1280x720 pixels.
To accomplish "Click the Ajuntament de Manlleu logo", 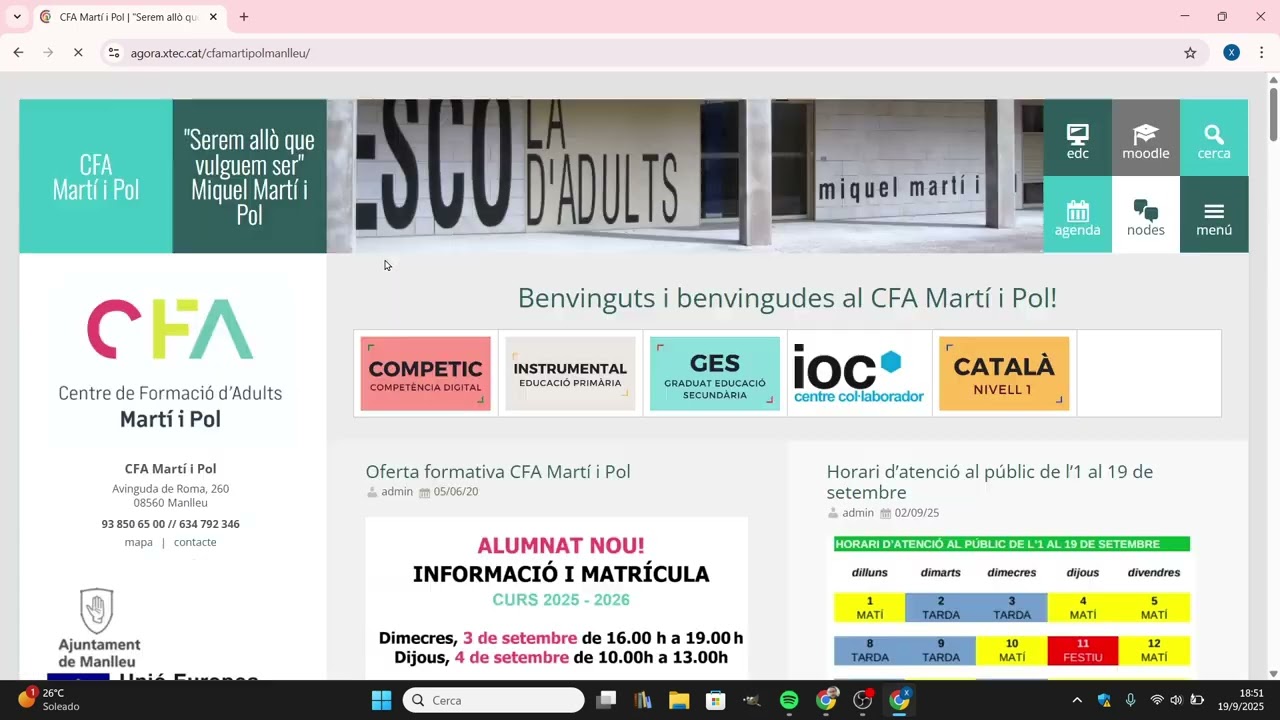I will 99,629.
